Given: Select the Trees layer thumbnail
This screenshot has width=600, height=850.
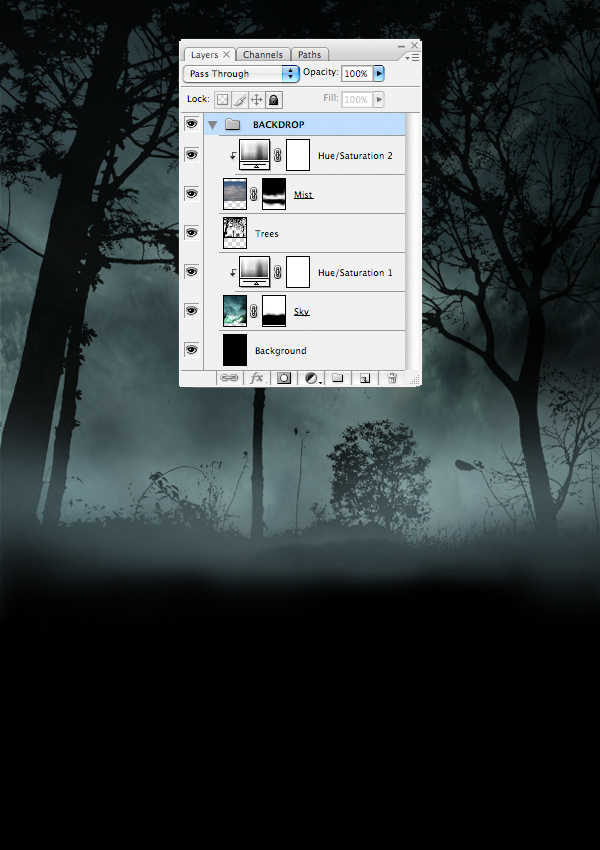Looking at the screenshot, I should coord(235,233).
